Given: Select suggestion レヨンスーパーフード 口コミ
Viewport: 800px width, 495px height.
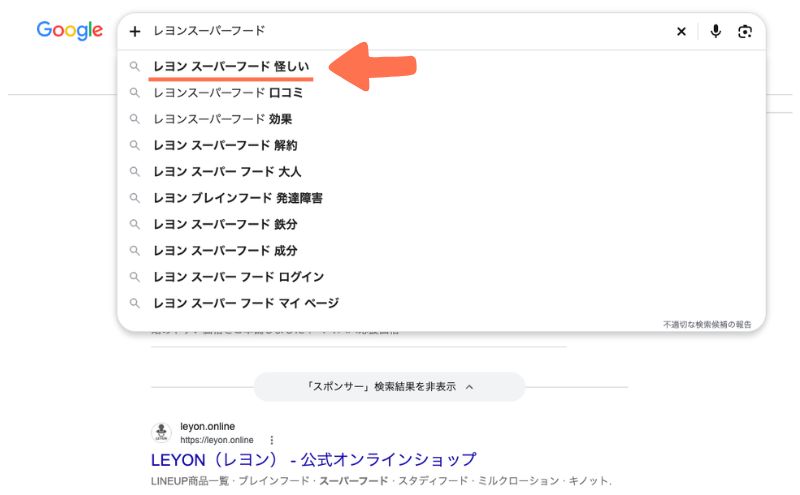Looking at the screenshot, I should 441,92.
